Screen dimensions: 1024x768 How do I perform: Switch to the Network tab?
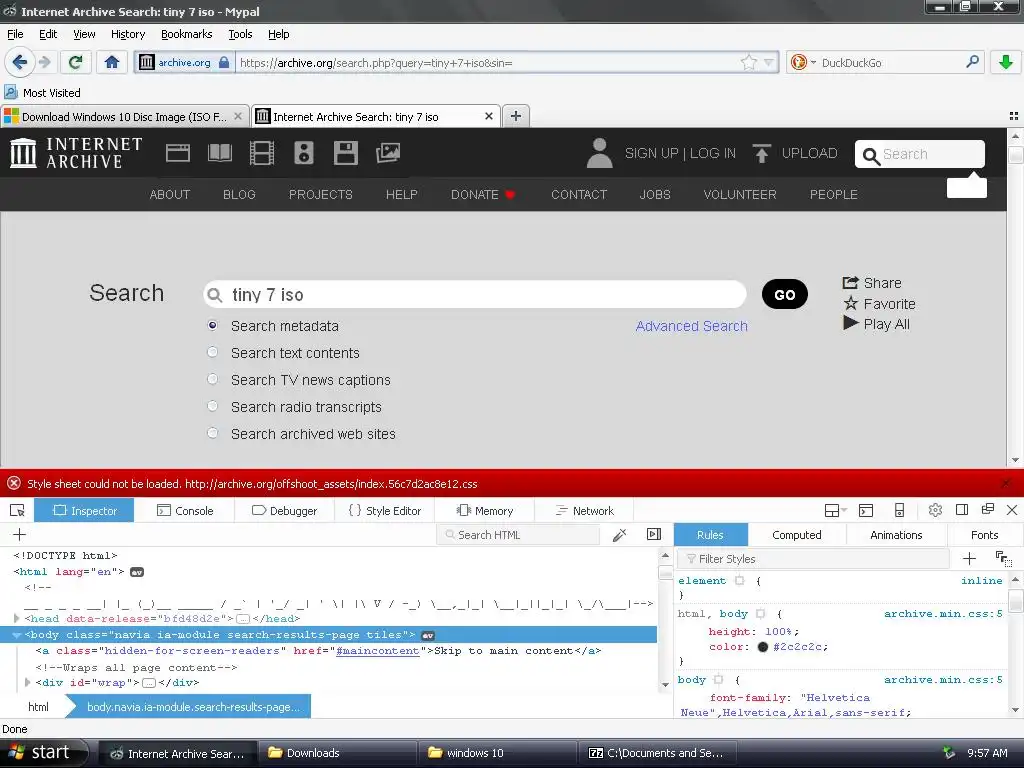[x=584, y=511]
